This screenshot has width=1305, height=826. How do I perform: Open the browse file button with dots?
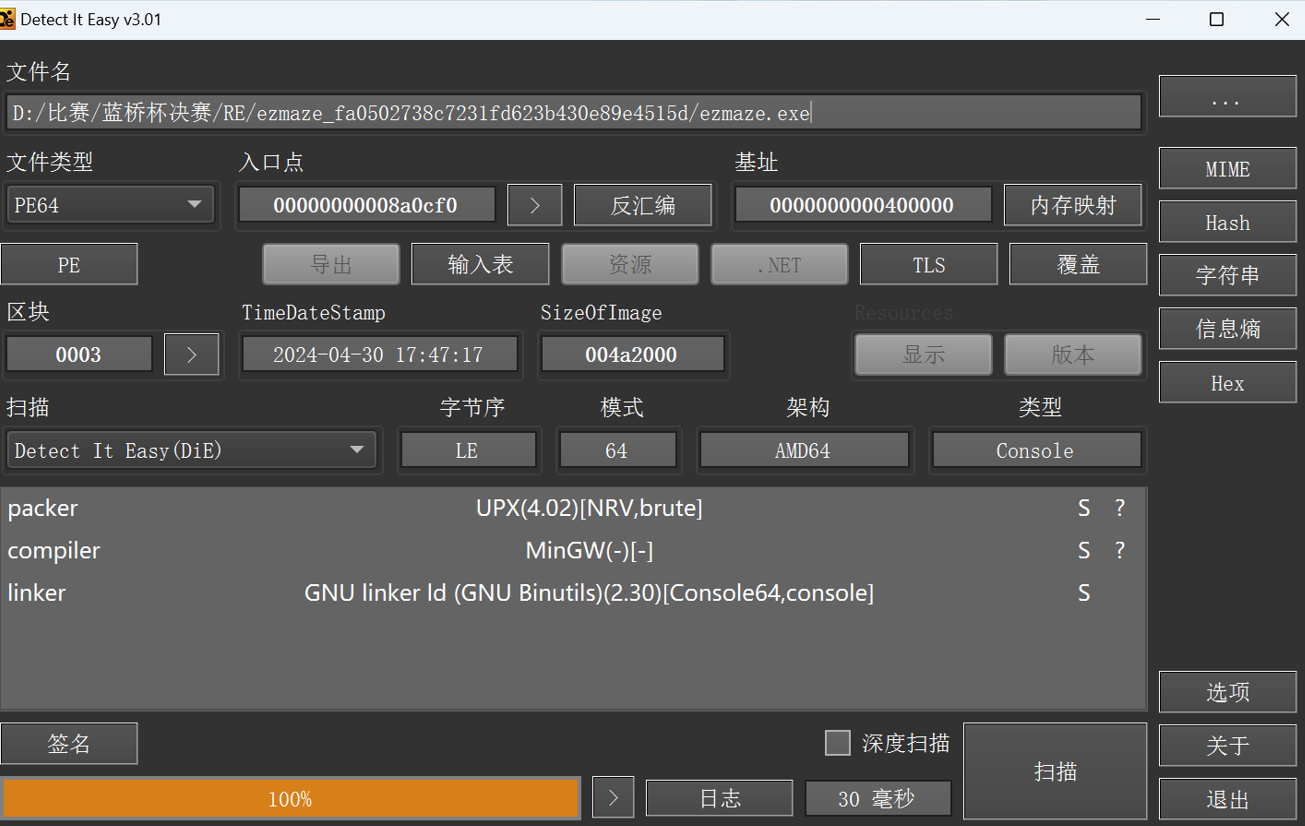(1227, 96)
